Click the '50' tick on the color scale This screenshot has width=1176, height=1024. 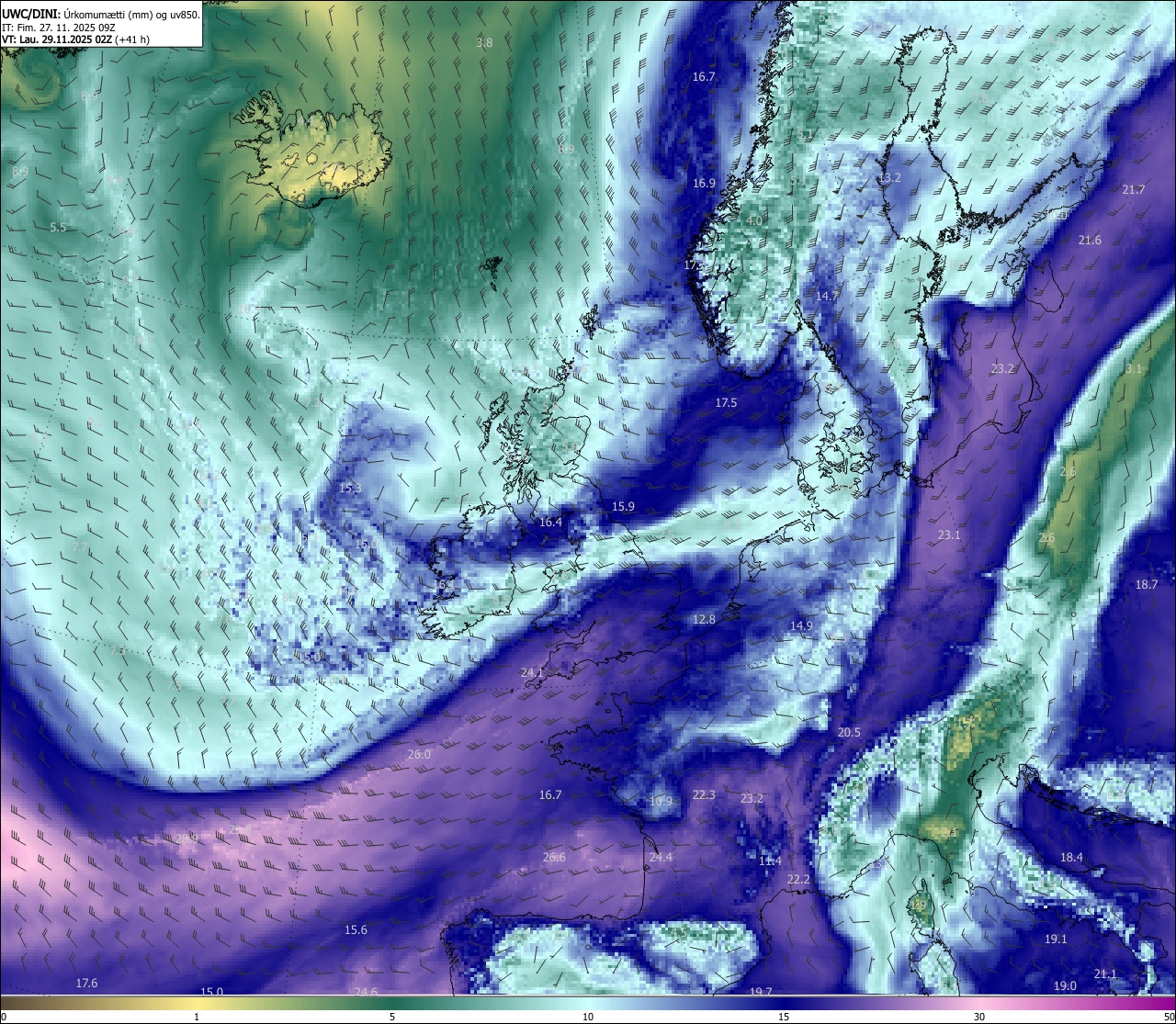click(x=1169, y=1017)
